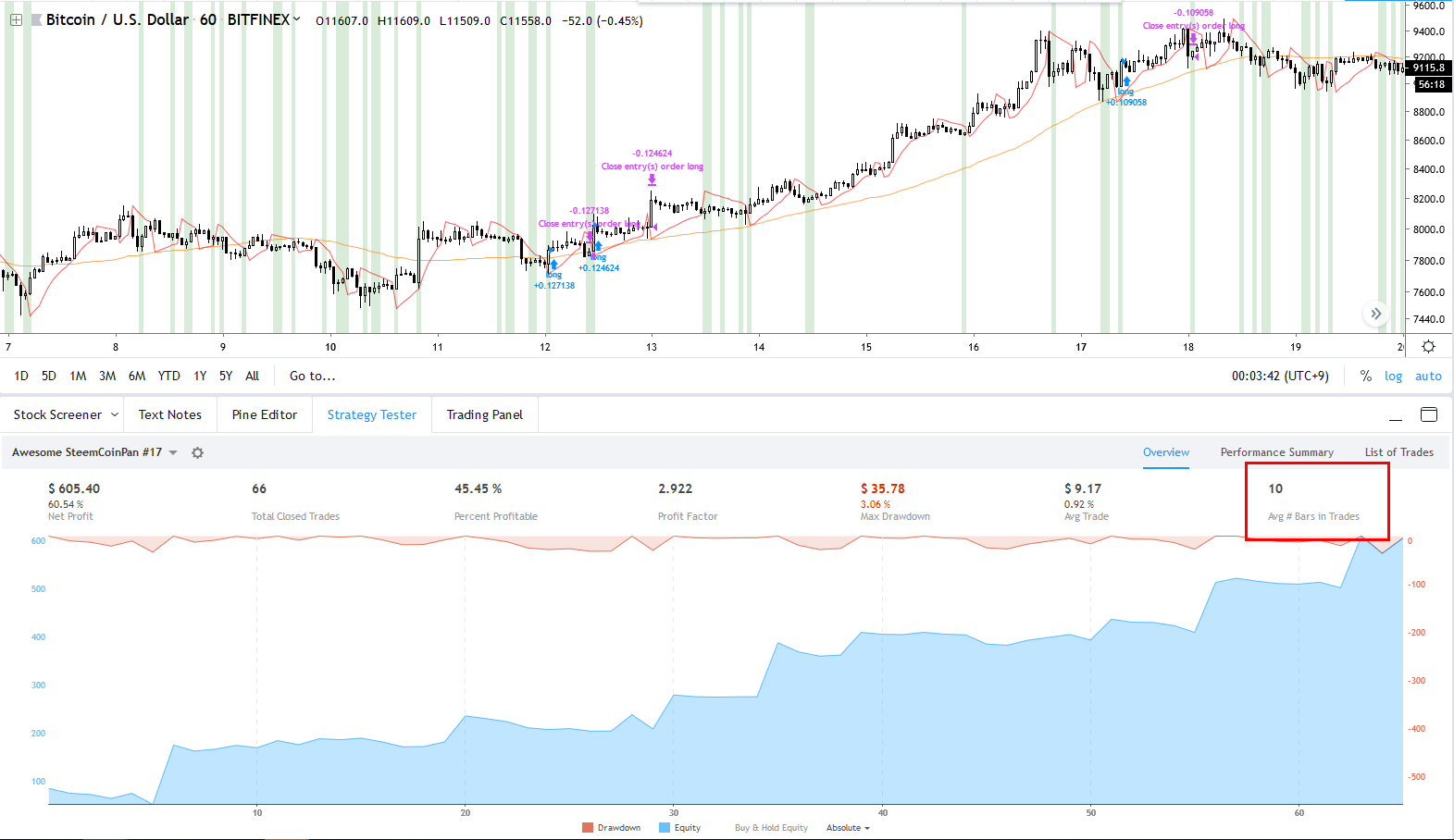
Task: Click the 9400.0 price scale label
Action: tap(1429, 31)
